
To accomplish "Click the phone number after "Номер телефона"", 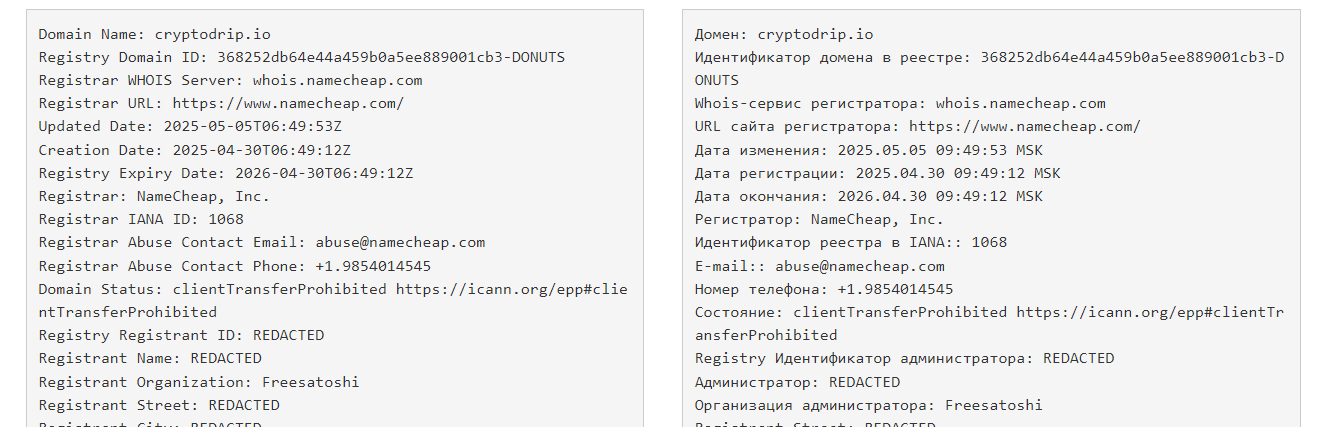I will [895, 289].
